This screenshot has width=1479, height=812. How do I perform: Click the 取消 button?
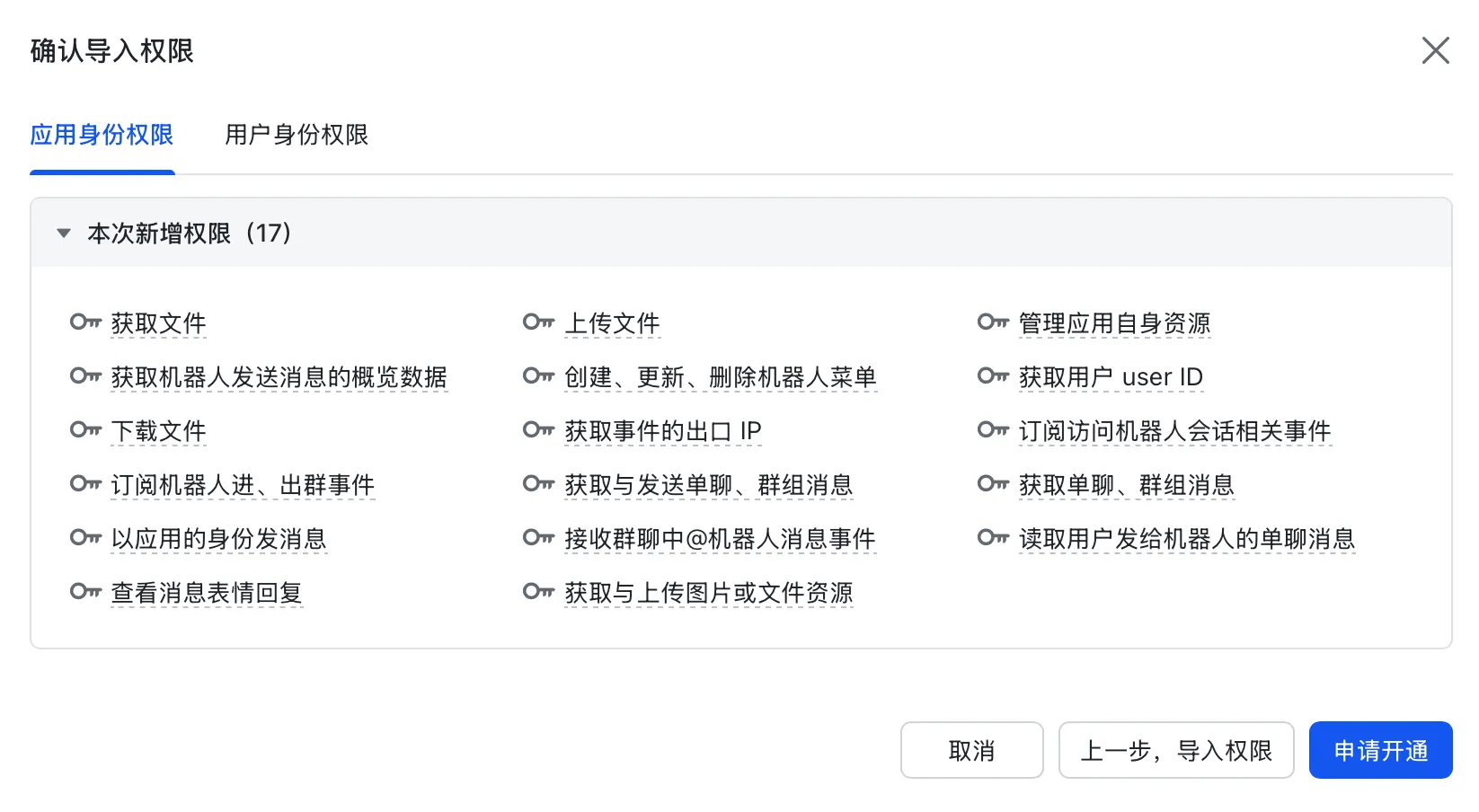pos(971,750)
